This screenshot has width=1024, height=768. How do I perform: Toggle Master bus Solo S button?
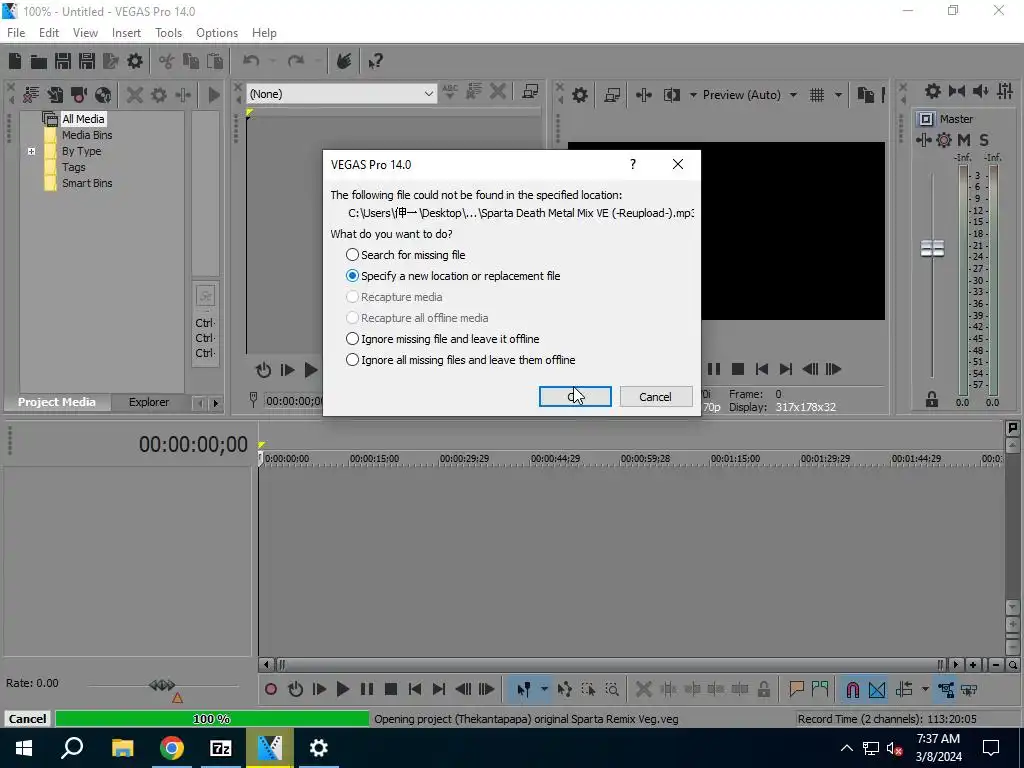[x=984, y=140]
